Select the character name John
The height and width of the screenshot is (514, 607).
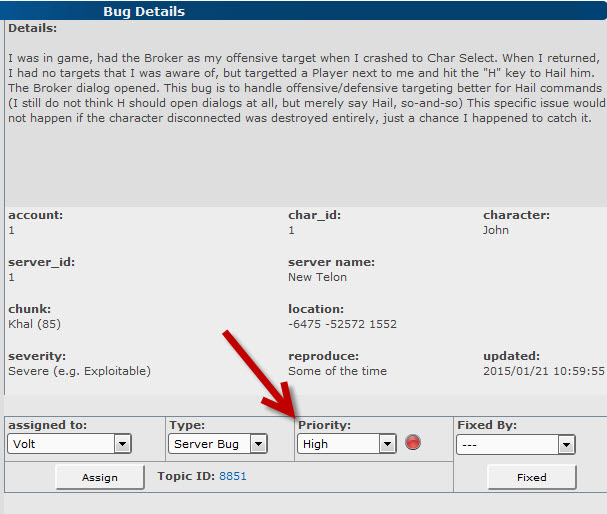click(496, 230)
